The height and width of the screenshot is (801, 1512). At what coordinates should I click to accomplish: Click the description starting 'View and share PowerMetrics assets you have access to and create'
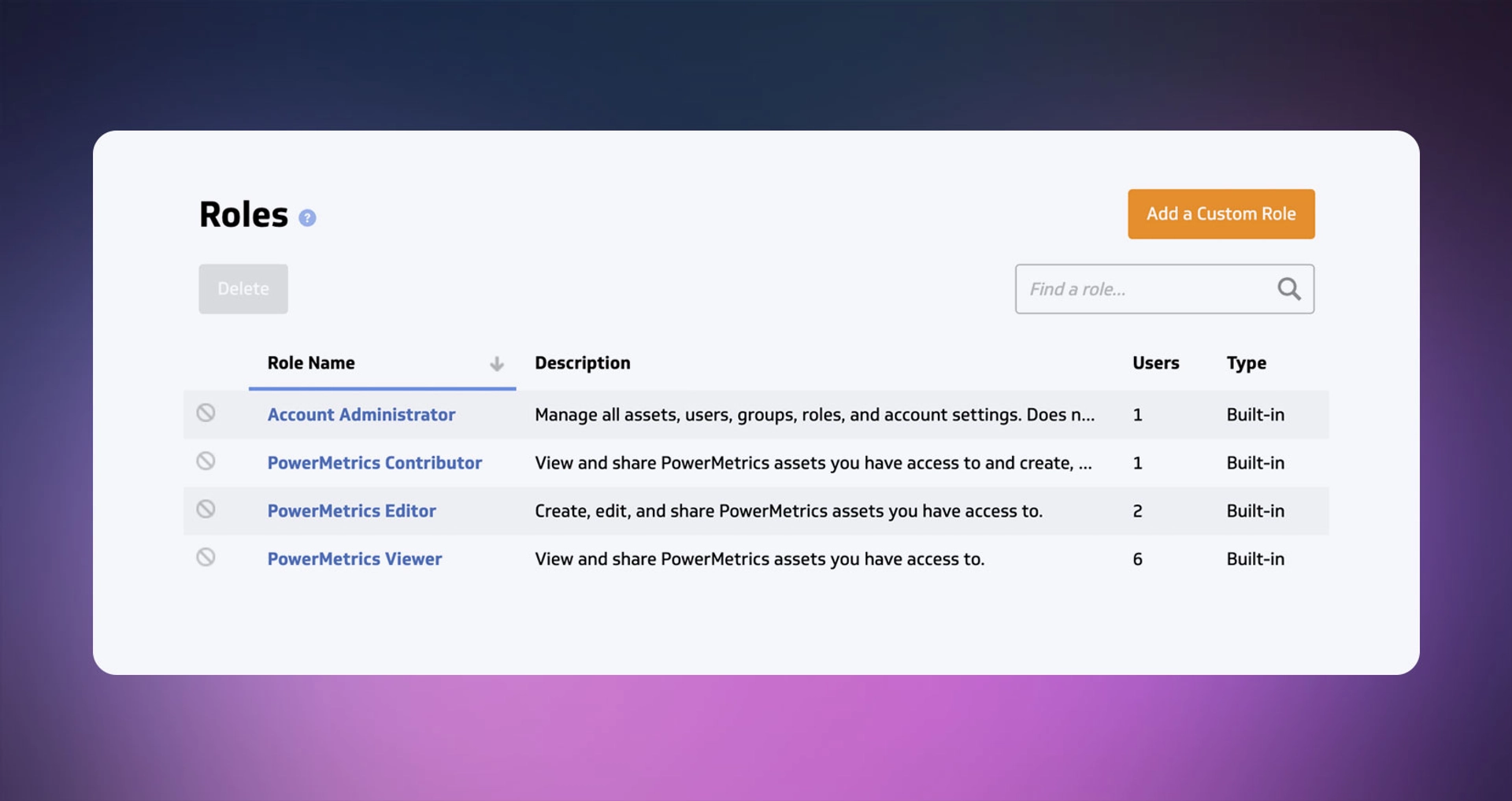coord(813,463)
